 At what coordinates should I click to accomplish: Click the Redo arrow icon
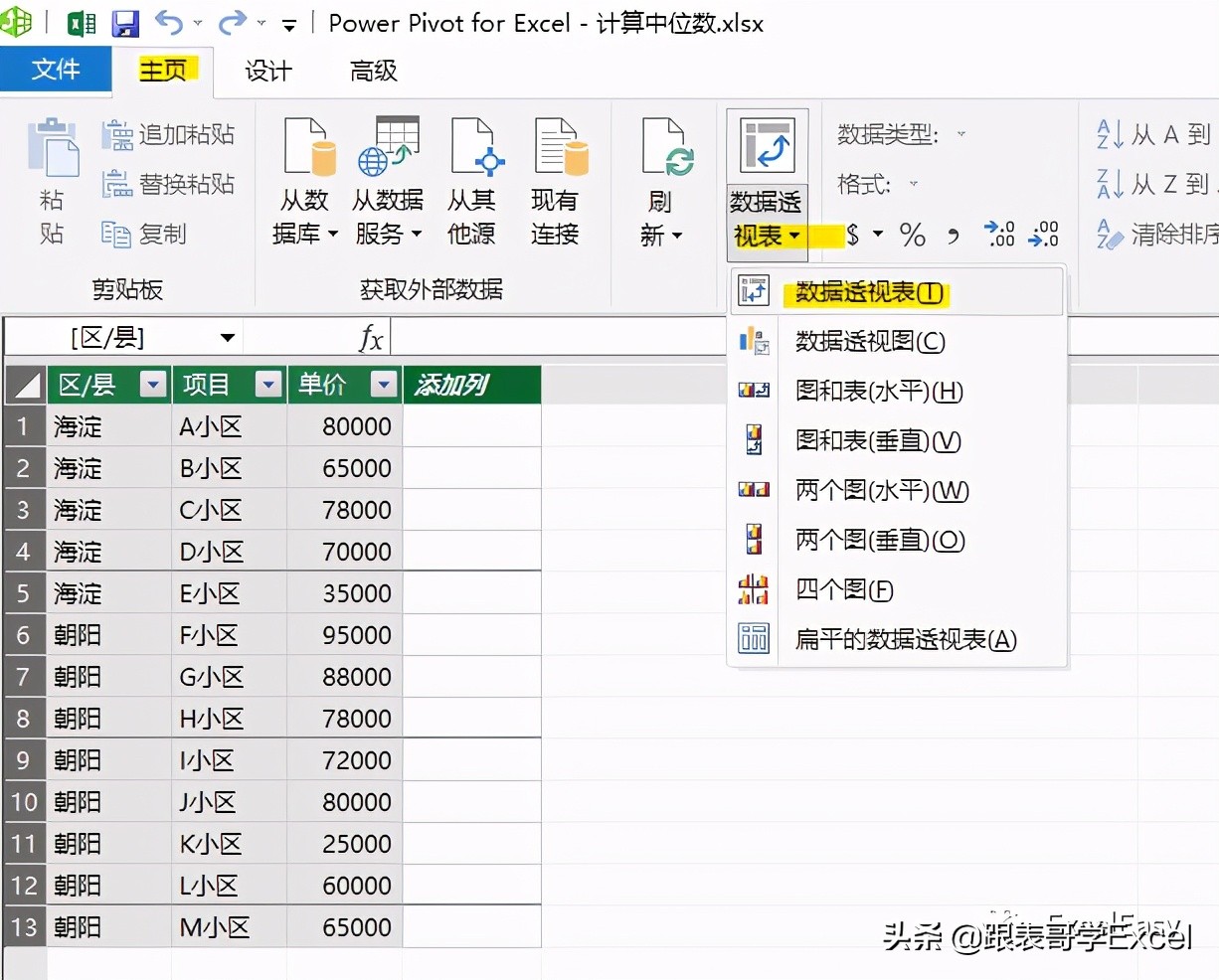click(232, 22)
